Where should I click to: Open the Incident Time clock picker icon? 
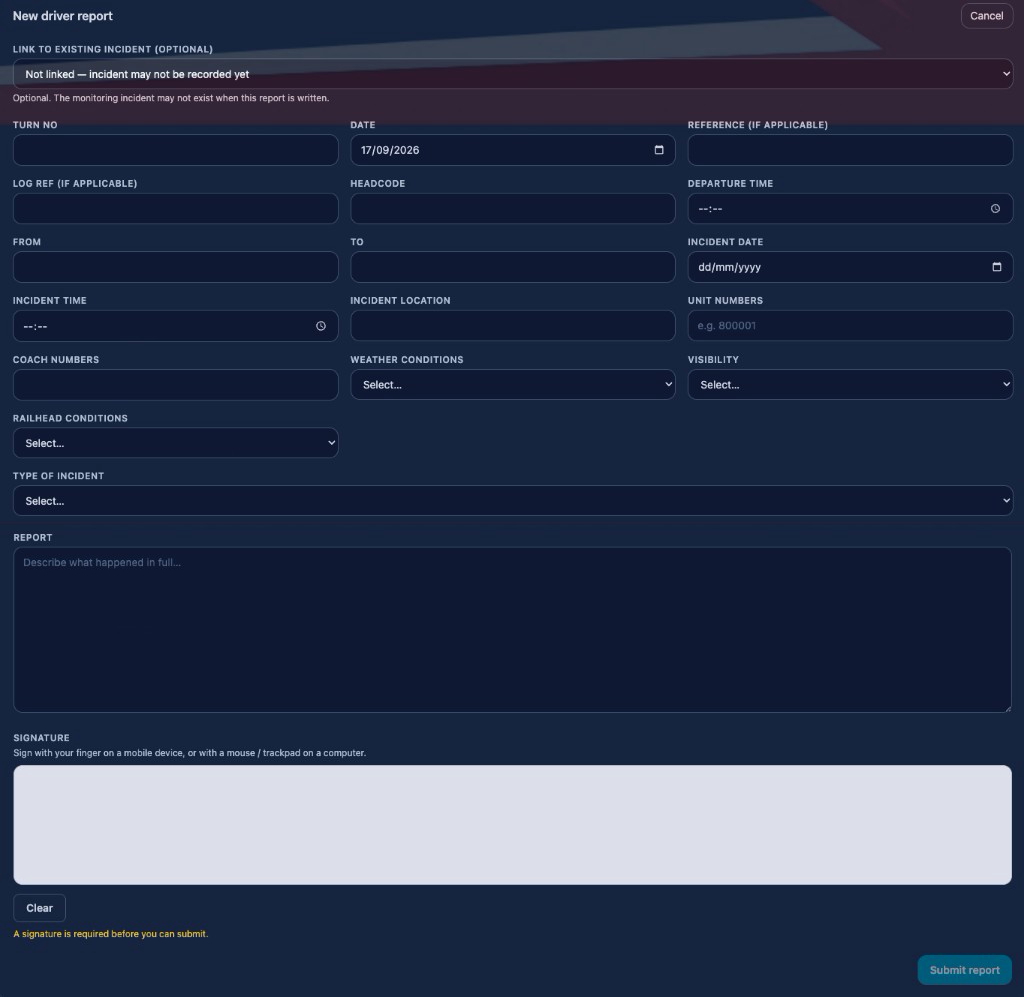(321, 326)
